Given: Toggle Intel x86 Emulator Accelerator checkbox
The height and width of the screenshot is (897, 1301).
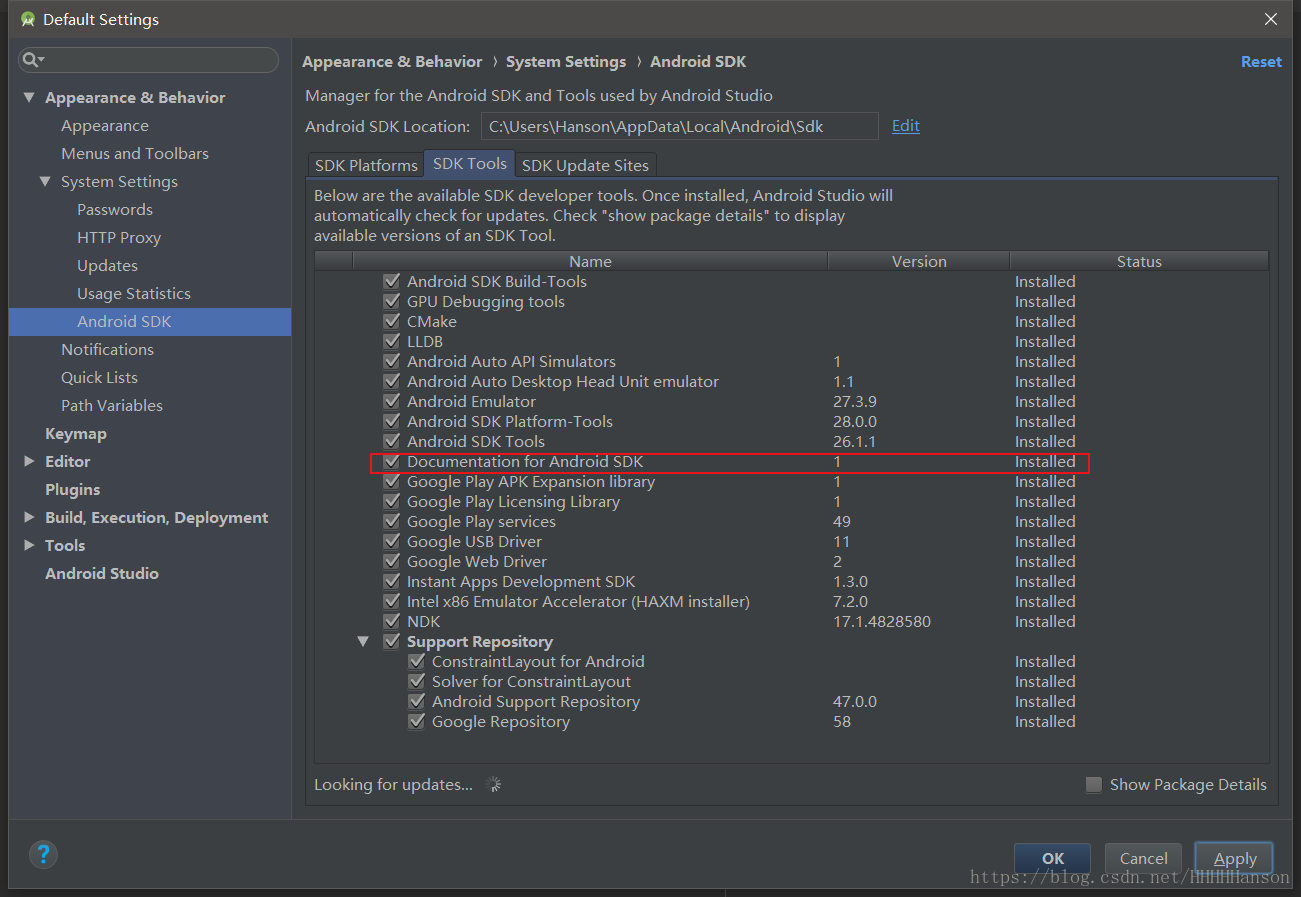Looking at the screenshot, I should click(x=392, y=601).
